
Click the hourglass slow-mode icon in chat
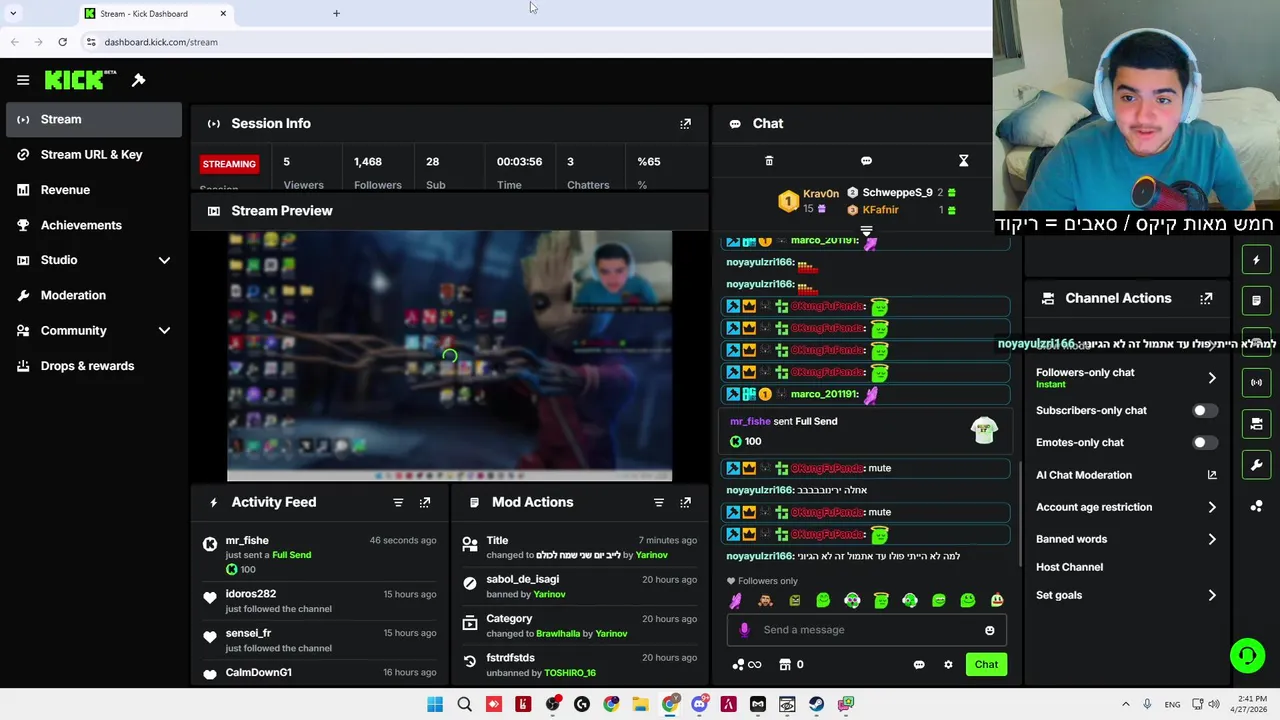tap(963, 161)
